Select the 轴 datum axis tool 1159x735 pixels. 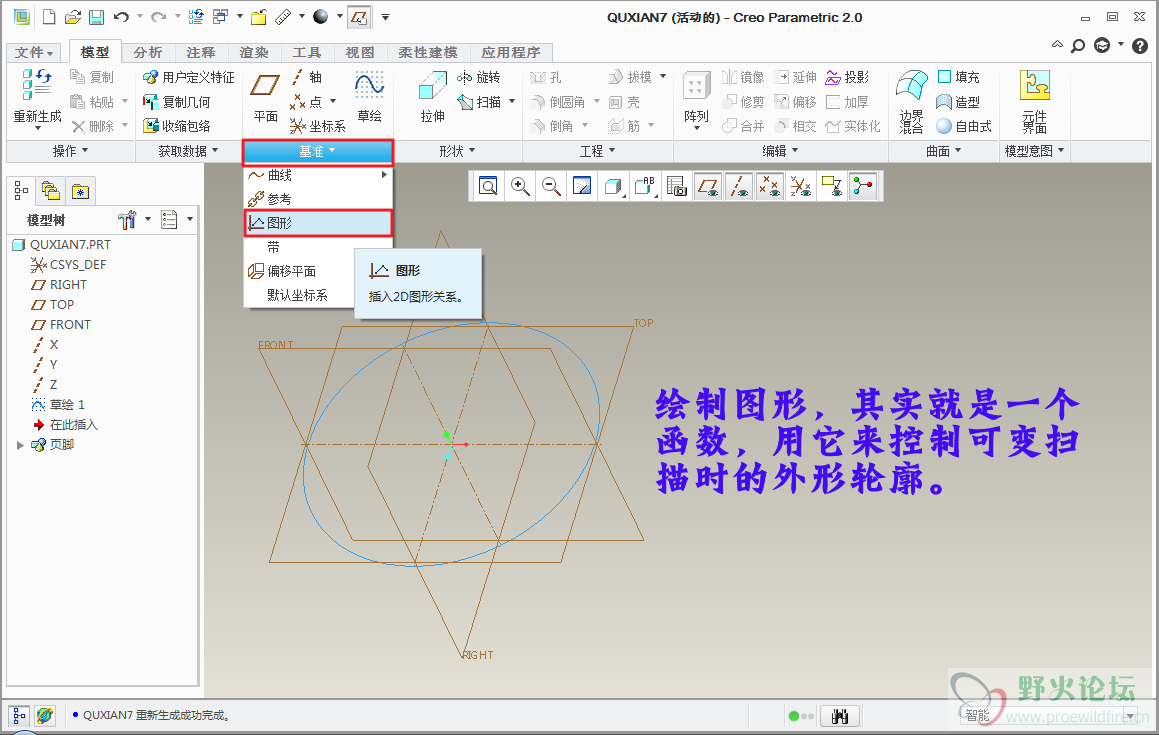tap(307, 77)
